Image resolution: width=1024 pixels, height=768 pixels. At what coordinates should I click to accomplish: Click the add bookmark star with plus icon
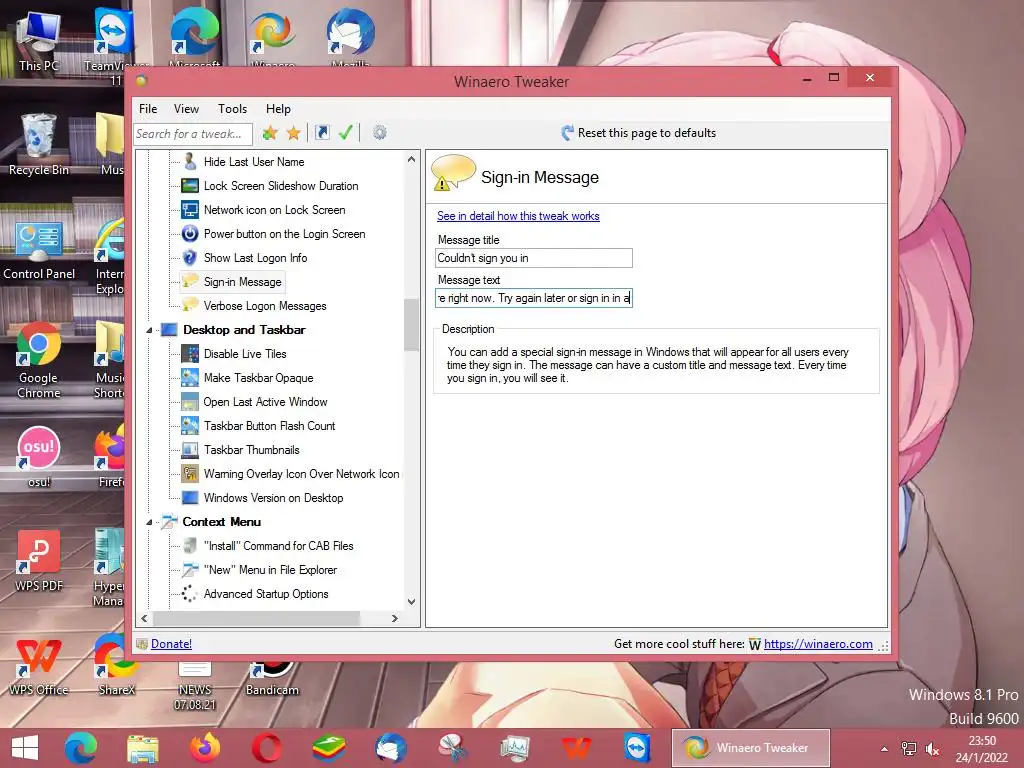pyautogui.click(x=270, y=133)
